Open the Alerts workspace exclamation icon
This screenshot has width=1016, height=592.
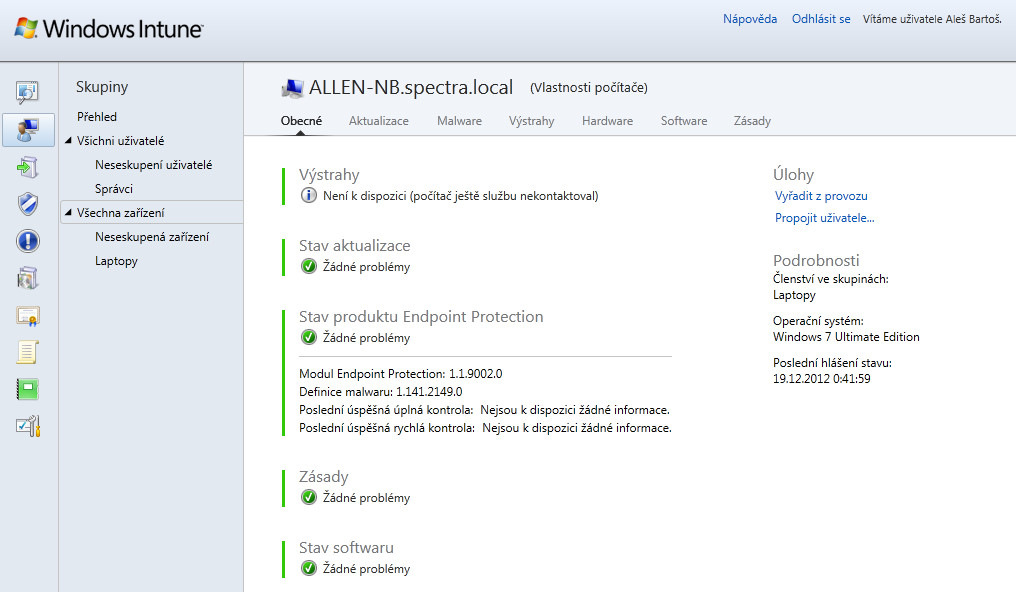tap(28, 241)
